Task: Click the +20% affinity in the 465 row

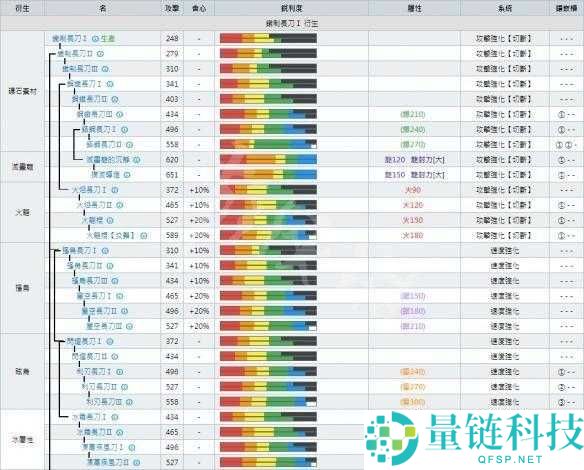Action: [199, 296]
